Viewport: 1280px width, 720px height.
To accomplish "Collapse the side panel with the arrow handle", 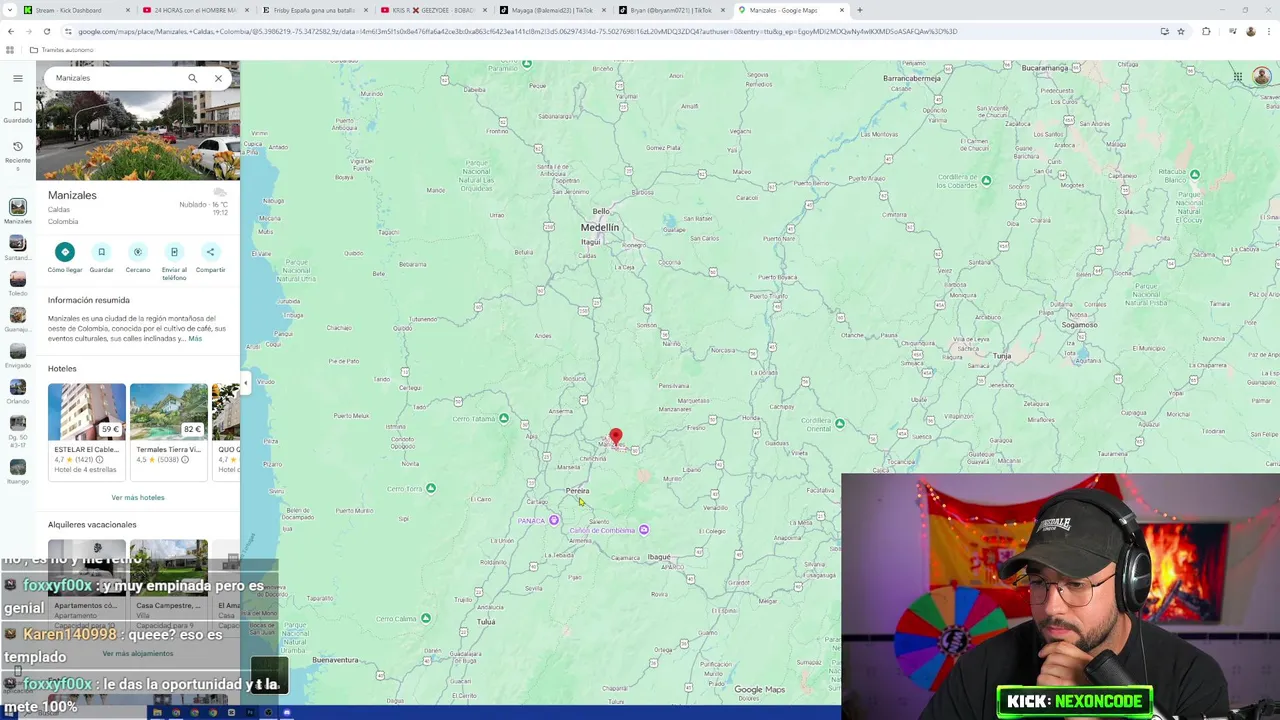I will (245, 384).
